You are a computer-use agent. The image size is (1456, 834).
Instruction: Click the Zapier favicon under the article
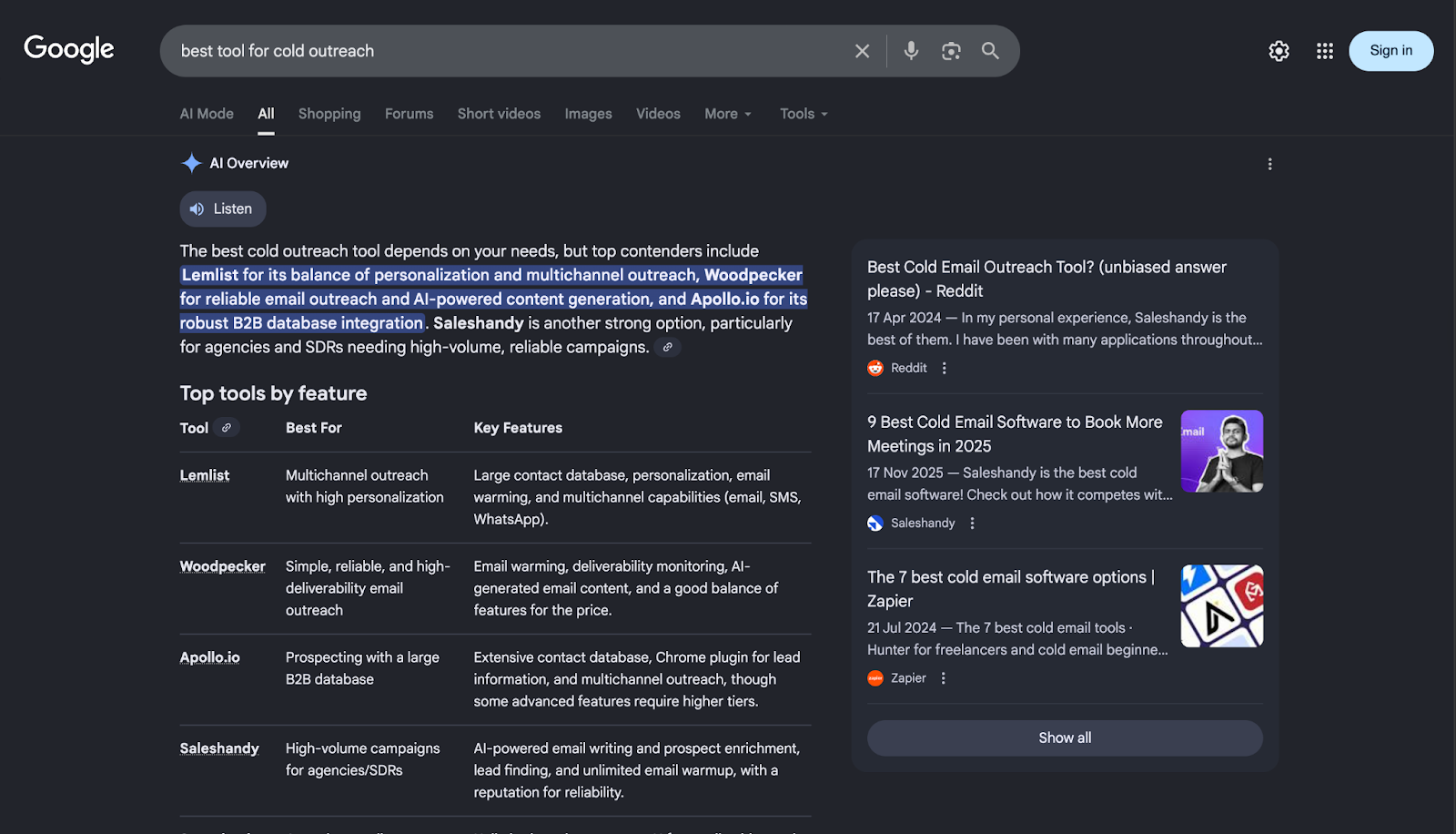coord(874,677)
